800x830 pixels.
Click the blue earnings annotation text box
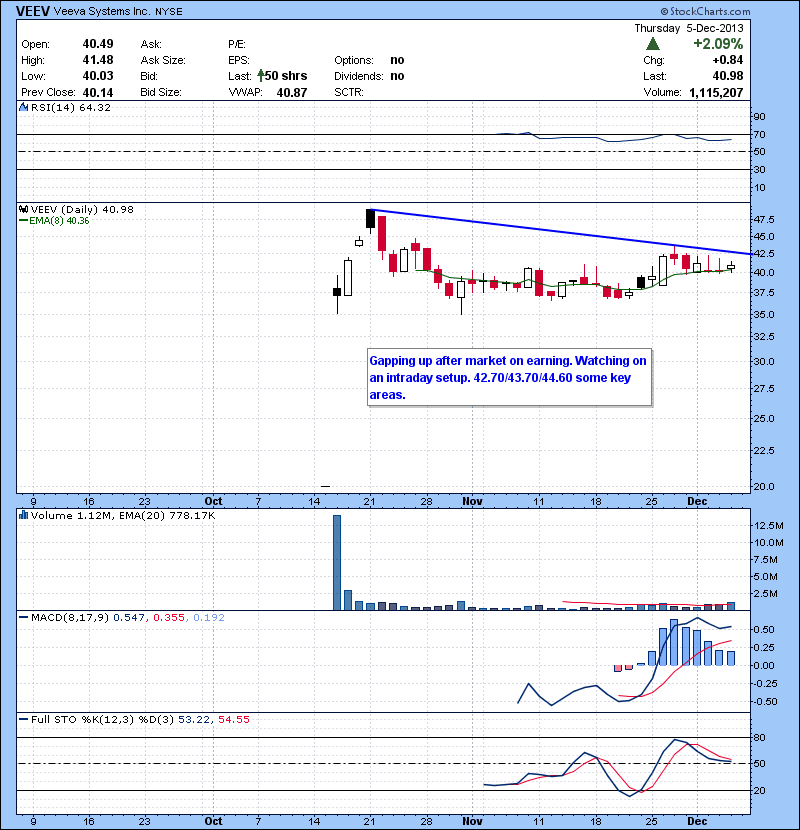(509, 377)
